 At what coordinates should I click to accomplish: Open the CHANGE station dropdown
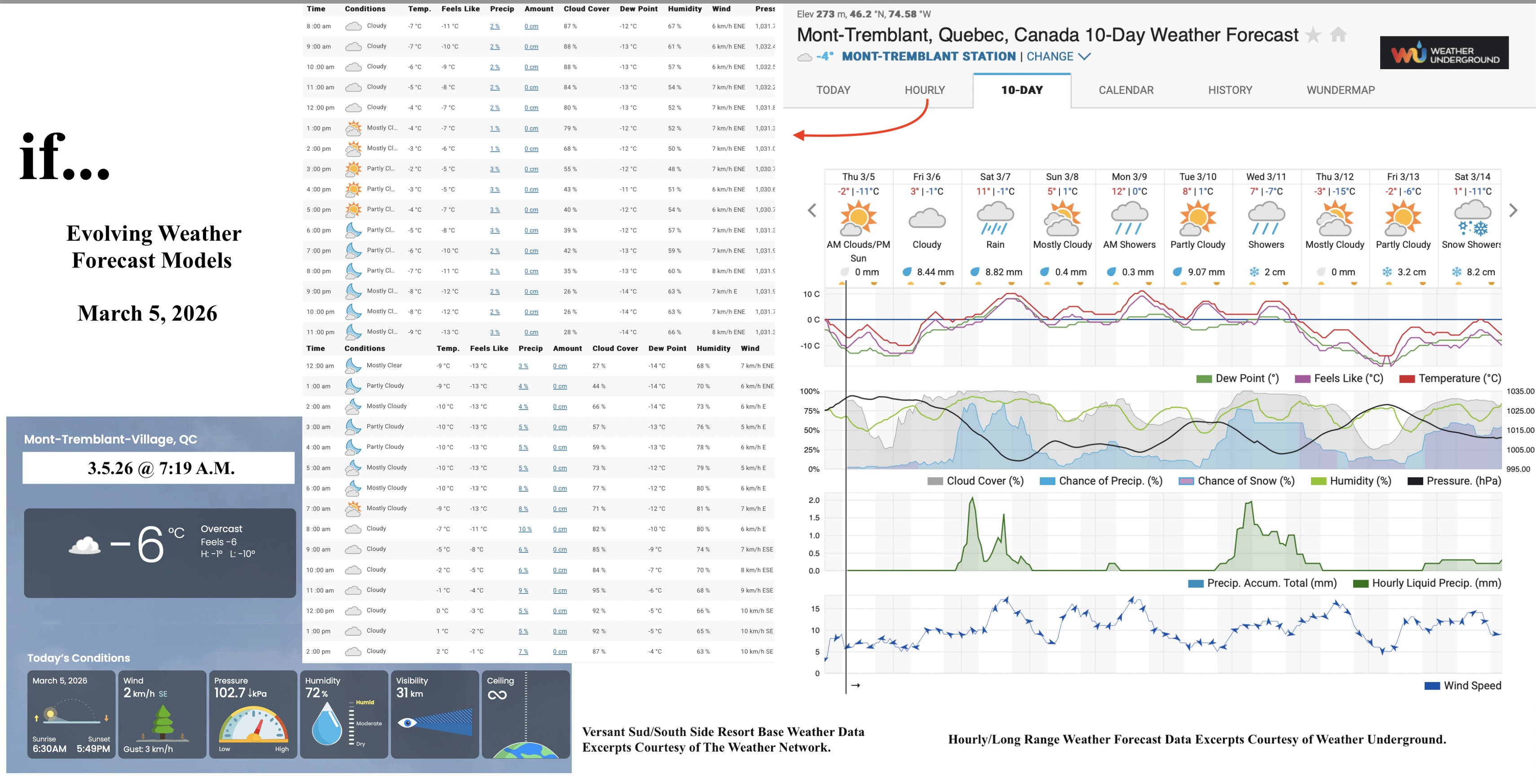point(1052,57)
